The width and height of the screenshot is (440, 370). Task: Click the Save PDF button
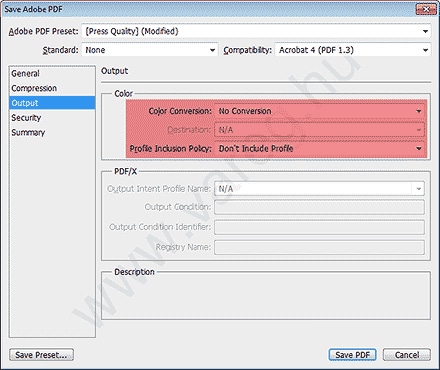coord(353,355)
